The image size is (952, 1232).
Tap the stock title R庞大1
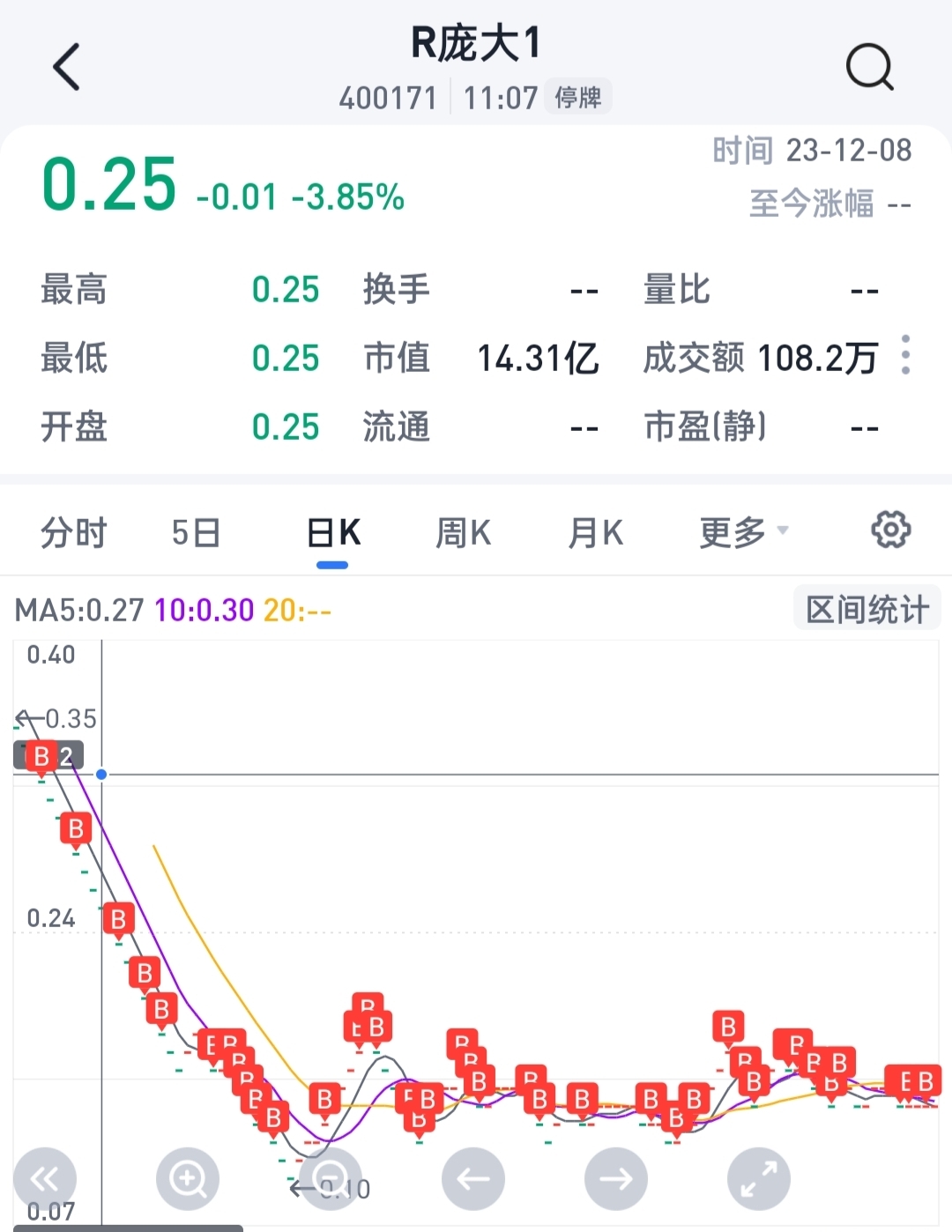click(x=476, y=43)
